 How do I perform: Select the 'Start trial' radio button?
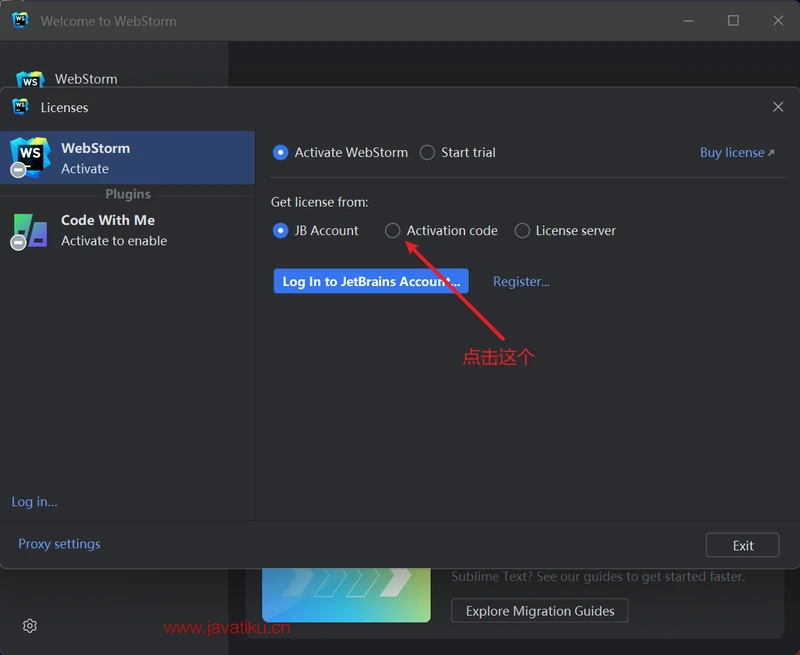coord(427,152)
